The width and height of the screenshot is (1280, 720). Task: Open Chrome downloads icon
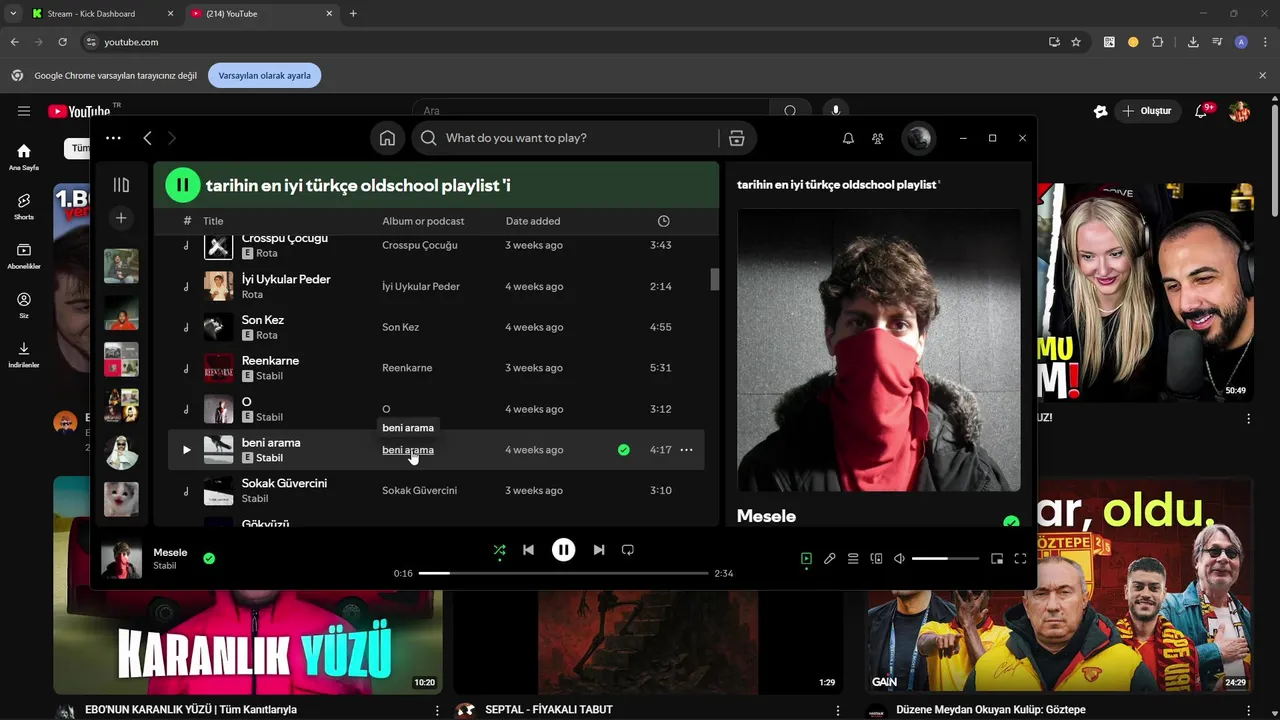(1193, 42)
